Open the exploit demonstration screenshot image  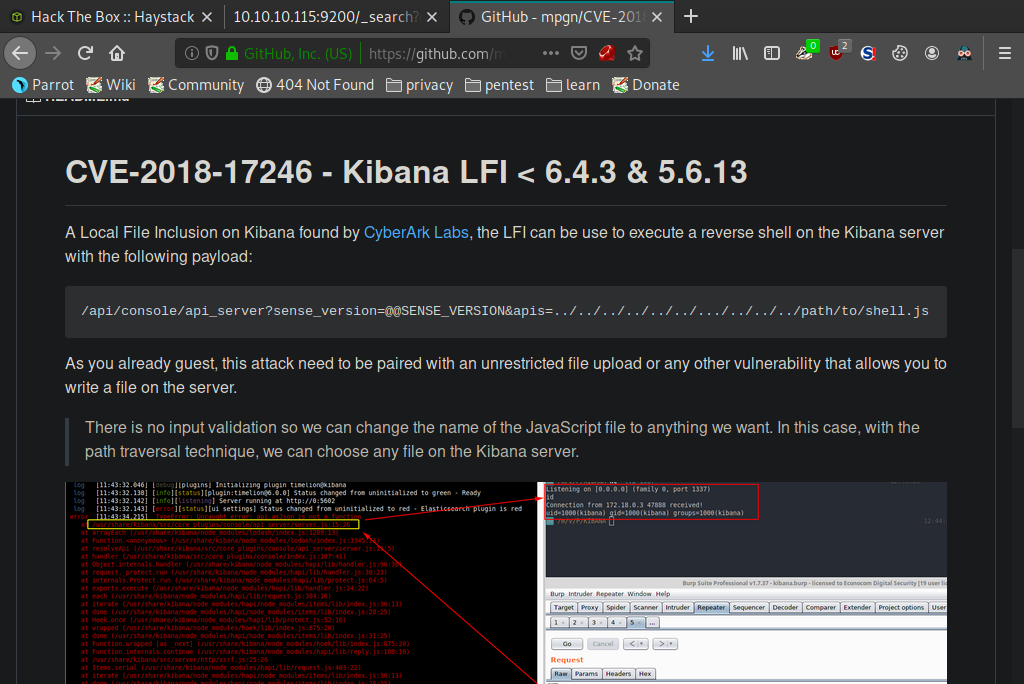coord(505,583)
